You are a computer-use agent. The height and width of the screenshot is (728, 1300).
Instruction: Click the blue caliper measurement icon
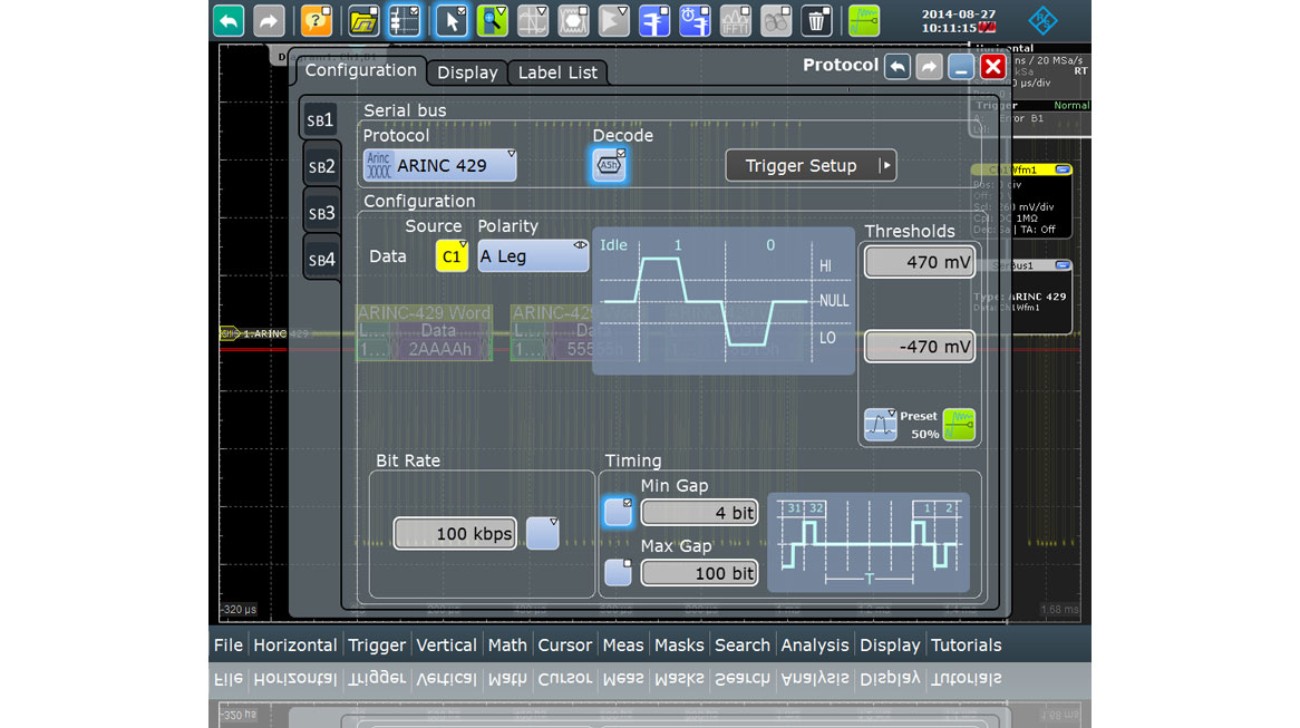(x=655, y=21)
